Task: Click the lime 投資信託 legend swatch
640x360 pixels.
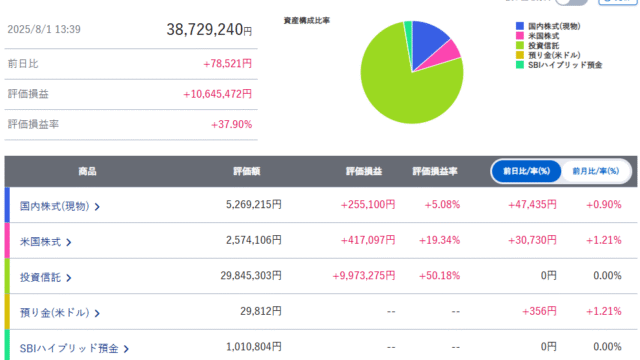Action: tap(520, 45)
